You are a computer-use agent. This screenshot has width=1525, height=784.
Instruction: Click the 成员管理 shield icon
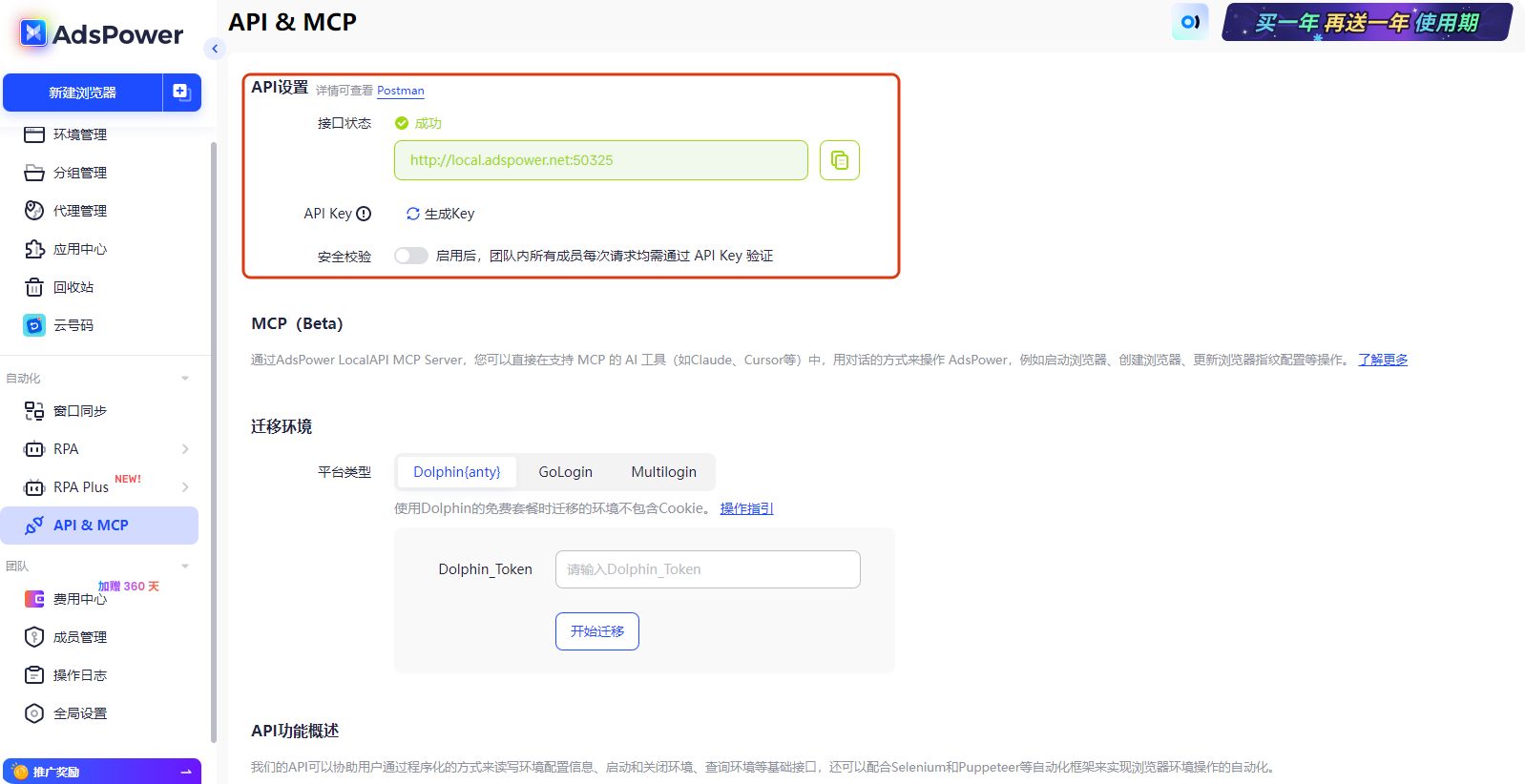tap(34, 637)
